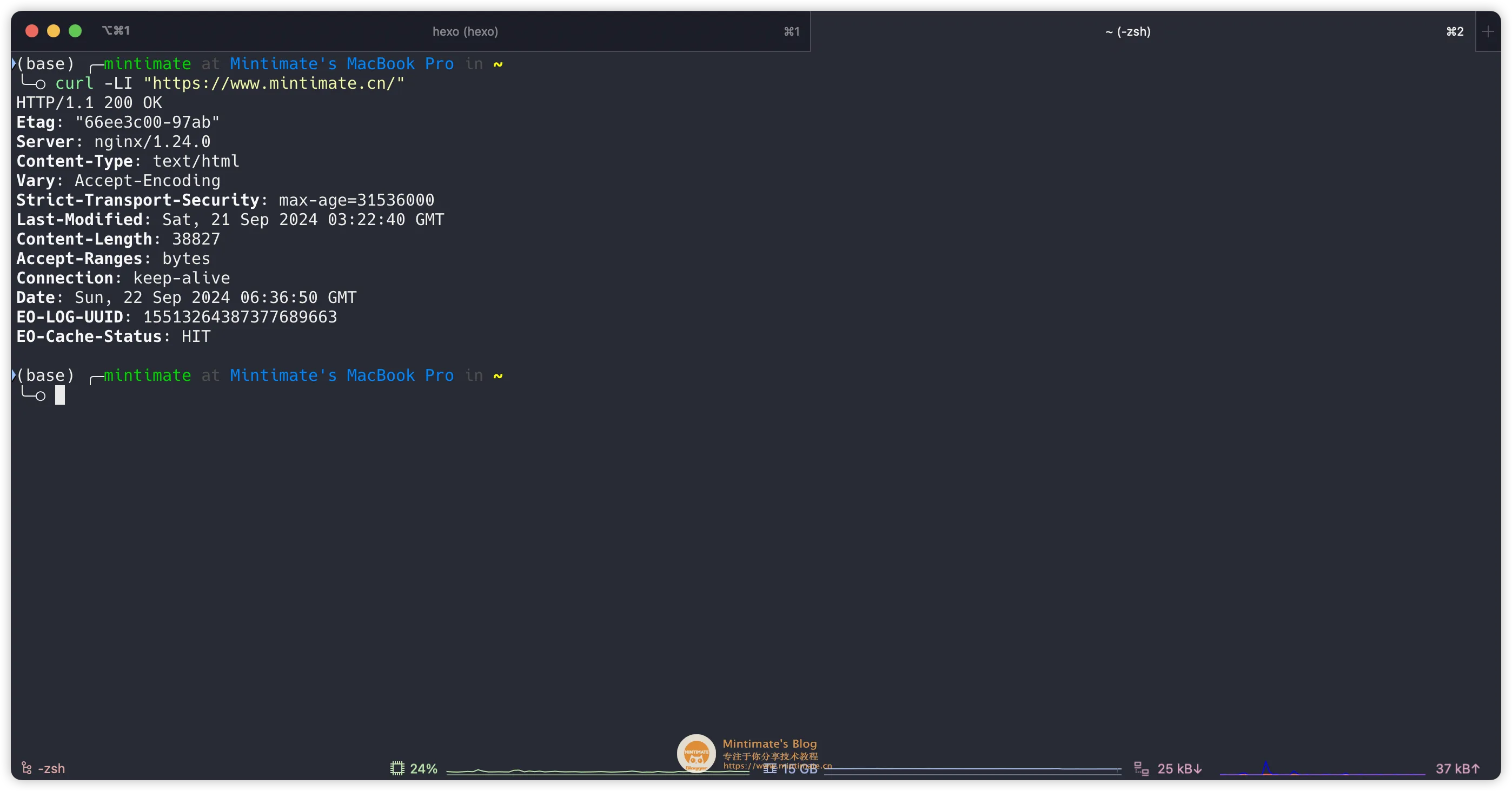1512x791 pixels.
Task: Click the git branch icon in status bar
Action: click(x=26, y=768)
